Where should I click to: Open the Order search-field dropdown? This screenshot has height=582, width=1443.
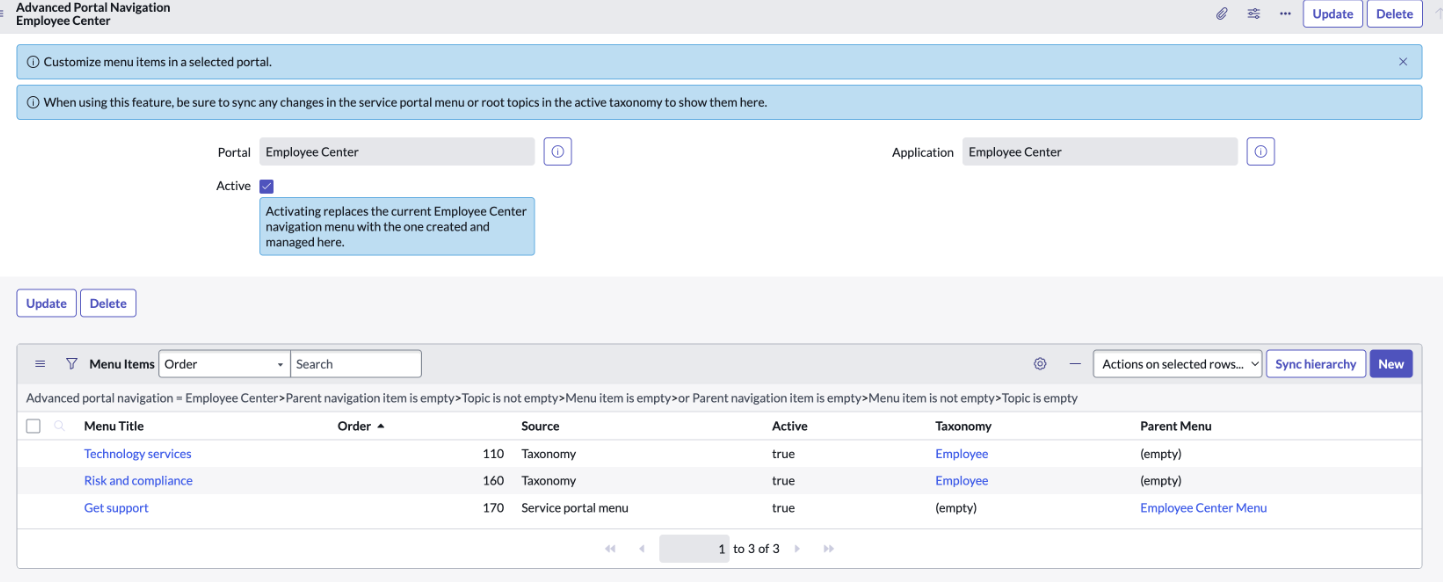point(224,364)
